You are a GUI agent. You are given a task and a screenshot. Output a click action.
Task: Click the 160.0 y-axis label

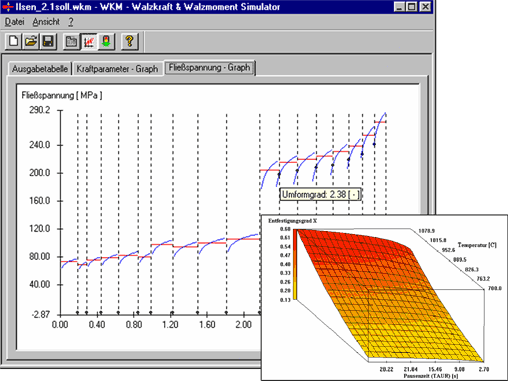(x=39, y=201)
